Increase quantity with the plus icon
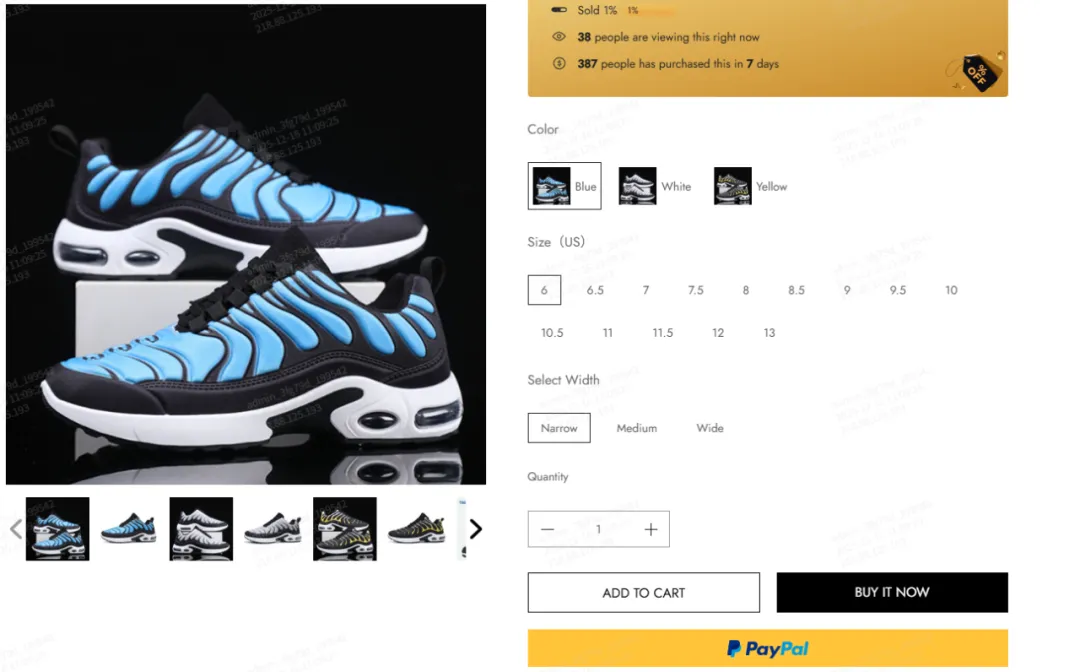 point(651,529)
